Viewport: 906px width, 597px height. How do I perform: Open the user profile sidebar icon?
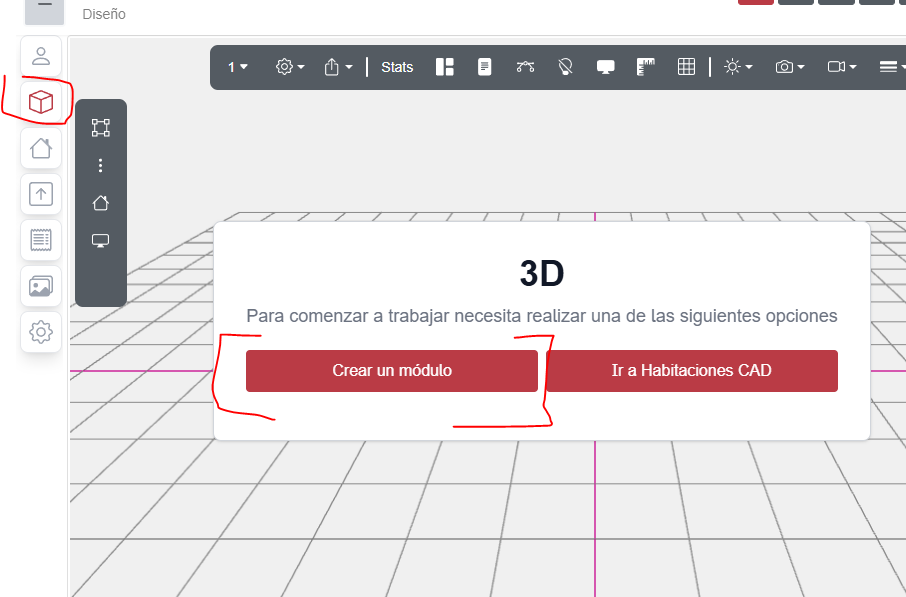41,56
